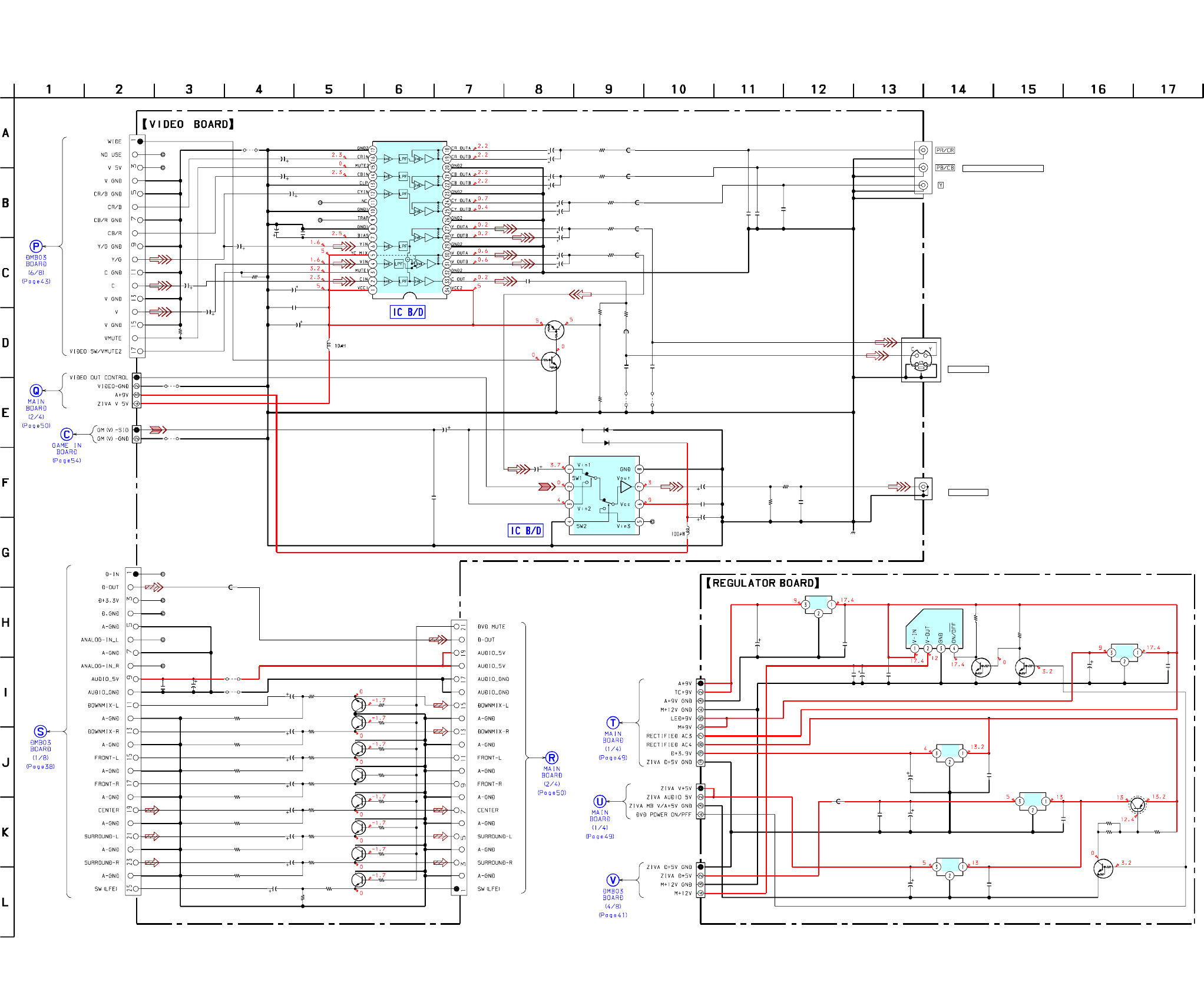Select the PB/CB output jack label

945,168
